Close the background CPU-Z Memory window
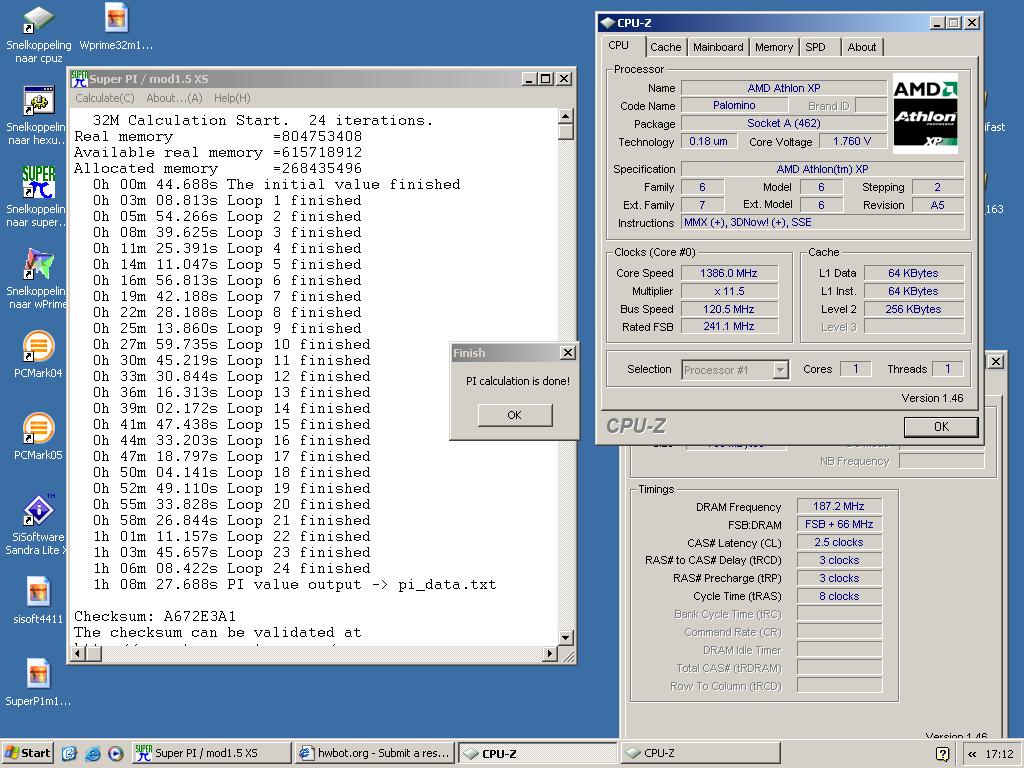1024x768 pixels. (995, 361)
